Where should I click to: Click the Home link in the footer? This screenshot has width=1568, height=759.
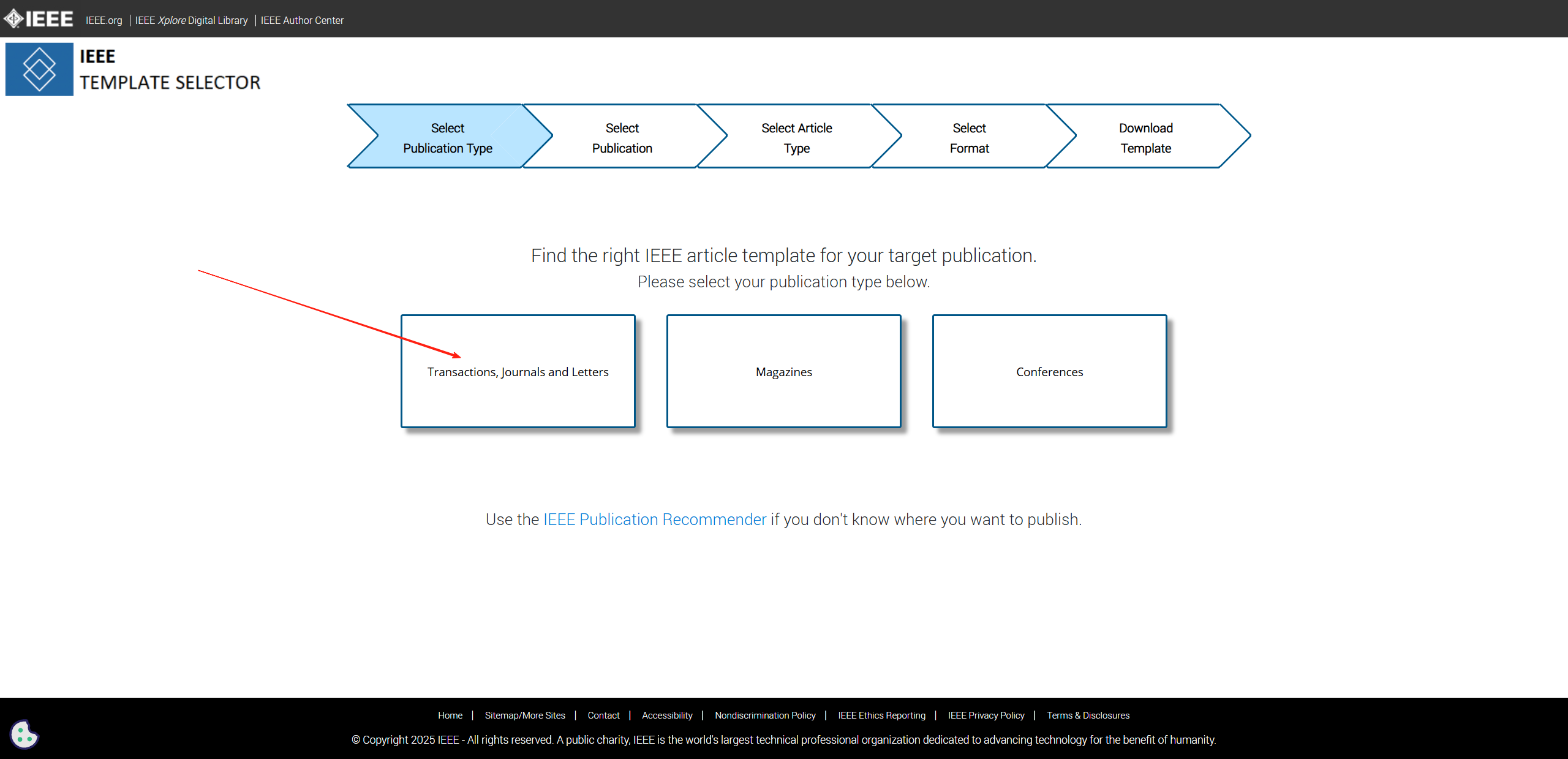pyautogui.click(x=450, y=715)
